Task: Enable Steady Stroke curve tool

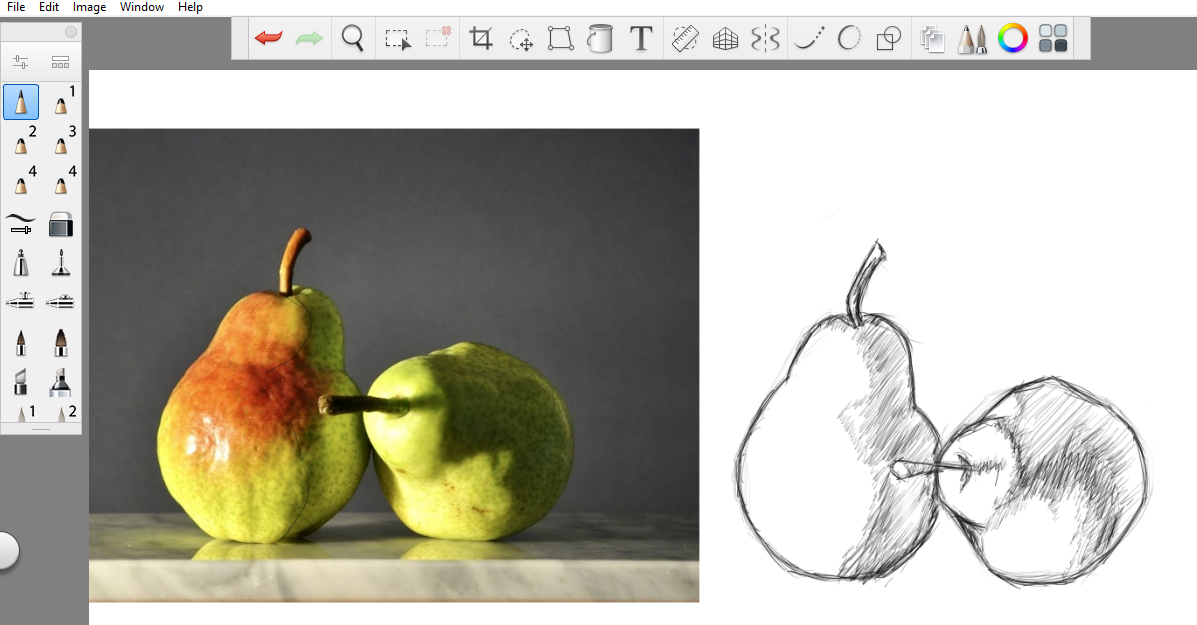Action: tap(809, 37)
